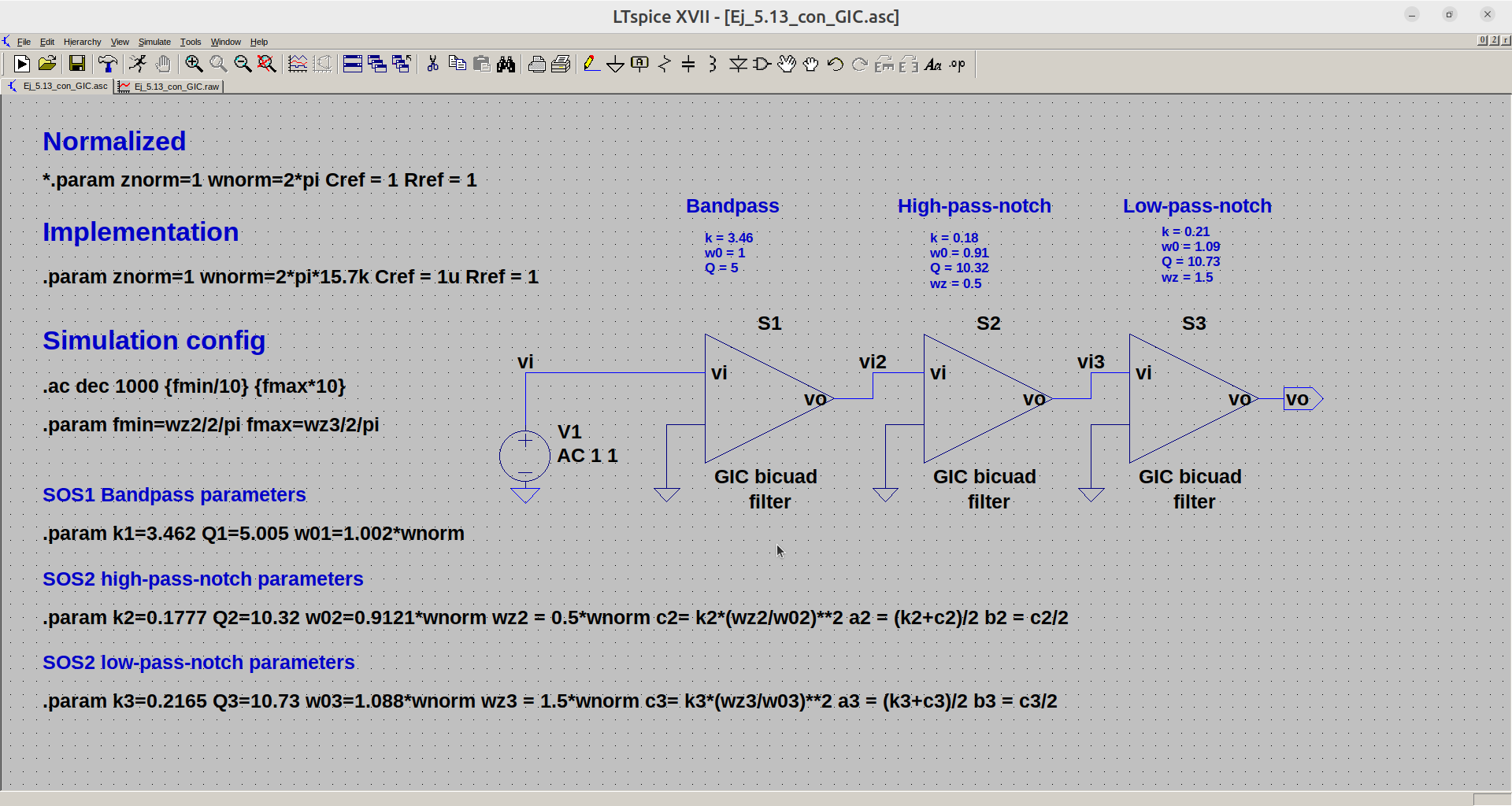Run the simulation with the running man icon
This screenshot has width=1512, height=806.
(138, 65)
